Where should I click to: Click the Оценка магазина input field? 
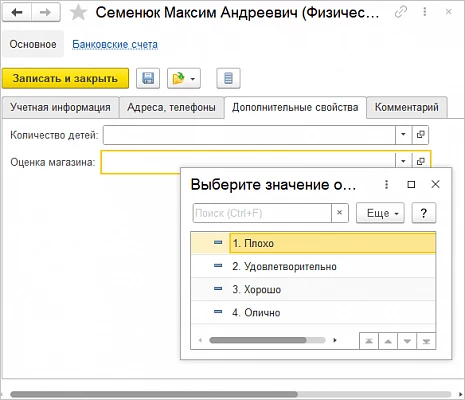coord(248,162)
